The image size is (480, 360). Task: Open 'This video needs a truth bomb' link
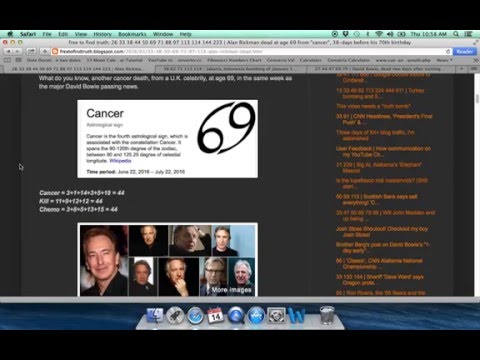[373, 106]
